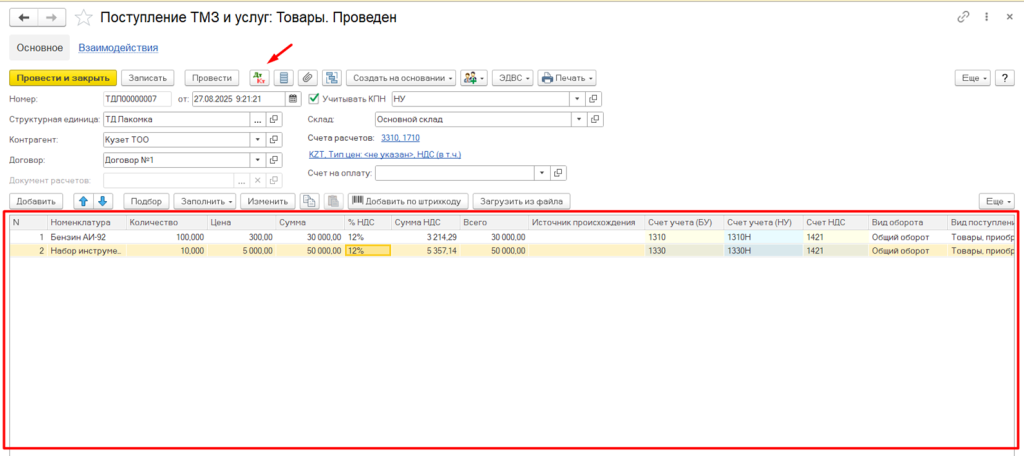Expand the Склад dropdown list
The height and width of the screenshot is (456, 1024).
pos(576,119)
